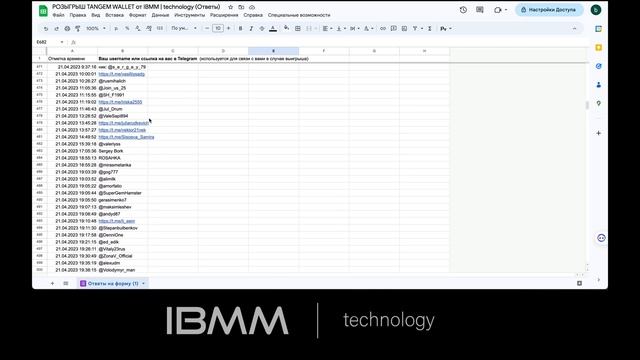Open the name box dropdown beside E682
The height and width of the screenshot is (360, 640).
click(x=62, y=42)
